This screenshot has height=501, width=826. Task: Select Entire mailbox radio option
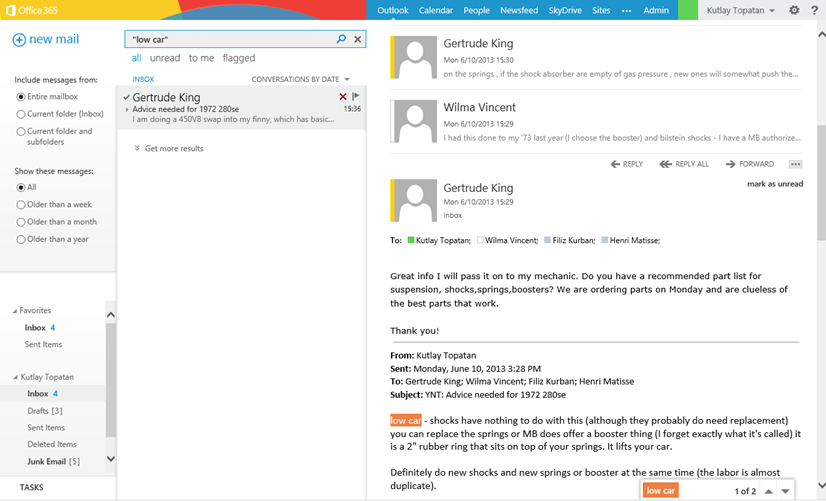tap(21, 97)
